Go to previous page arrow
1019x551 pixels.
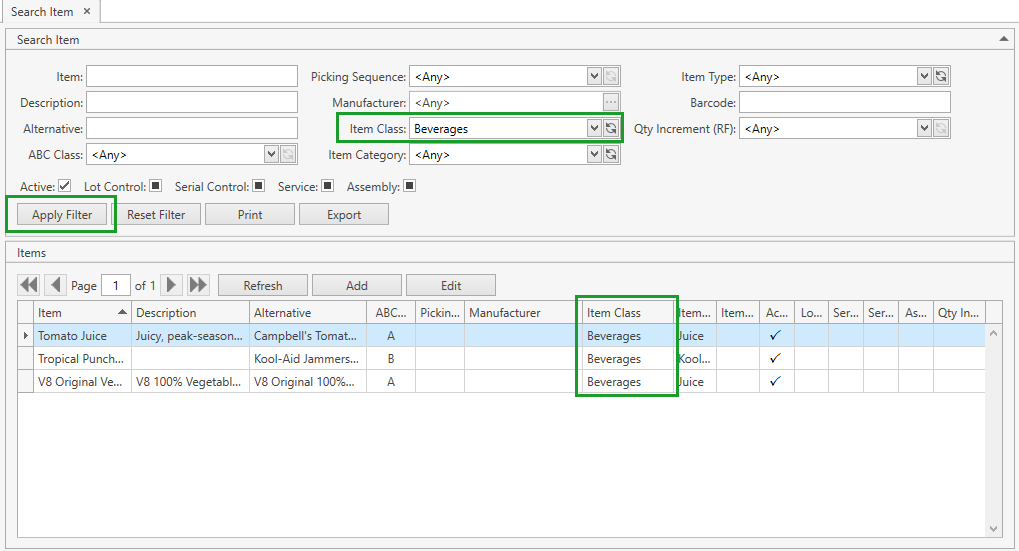(x=56, y=285)
